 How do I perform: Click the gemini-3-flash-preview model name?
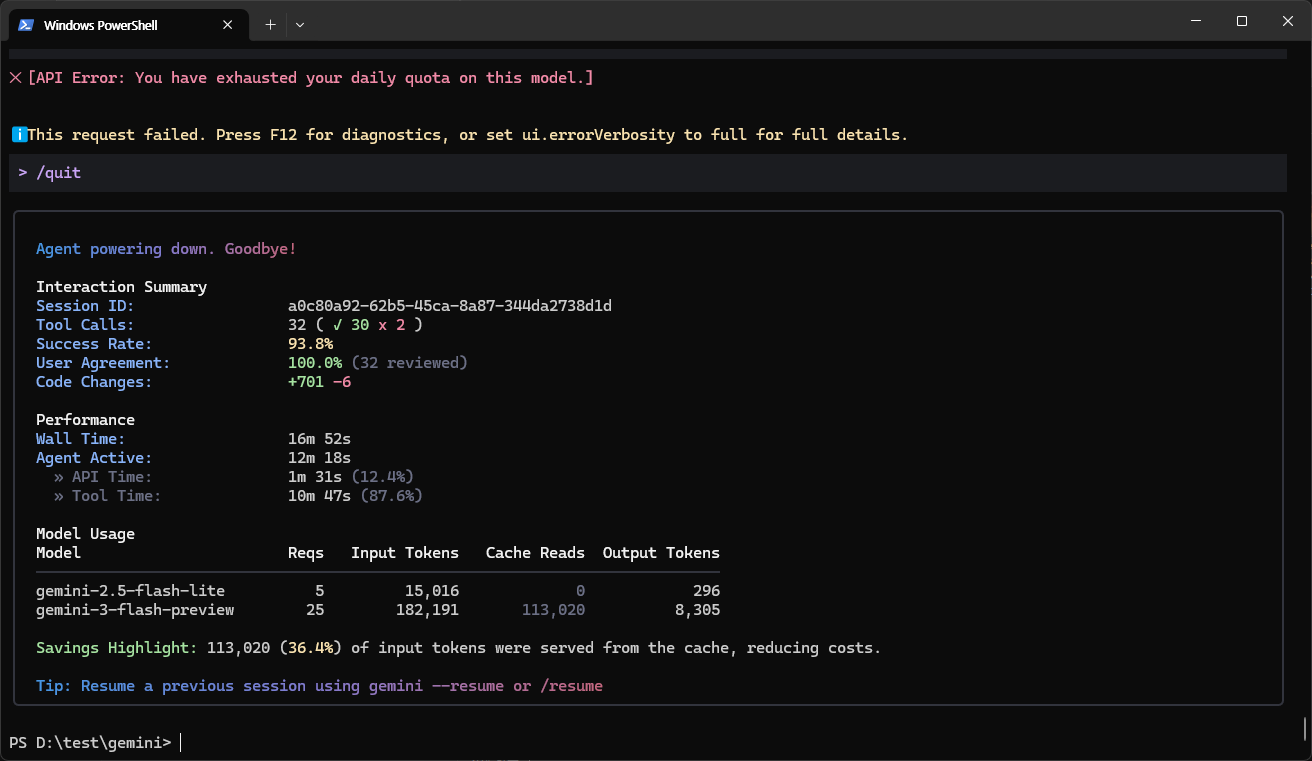[x=135, y=609]
